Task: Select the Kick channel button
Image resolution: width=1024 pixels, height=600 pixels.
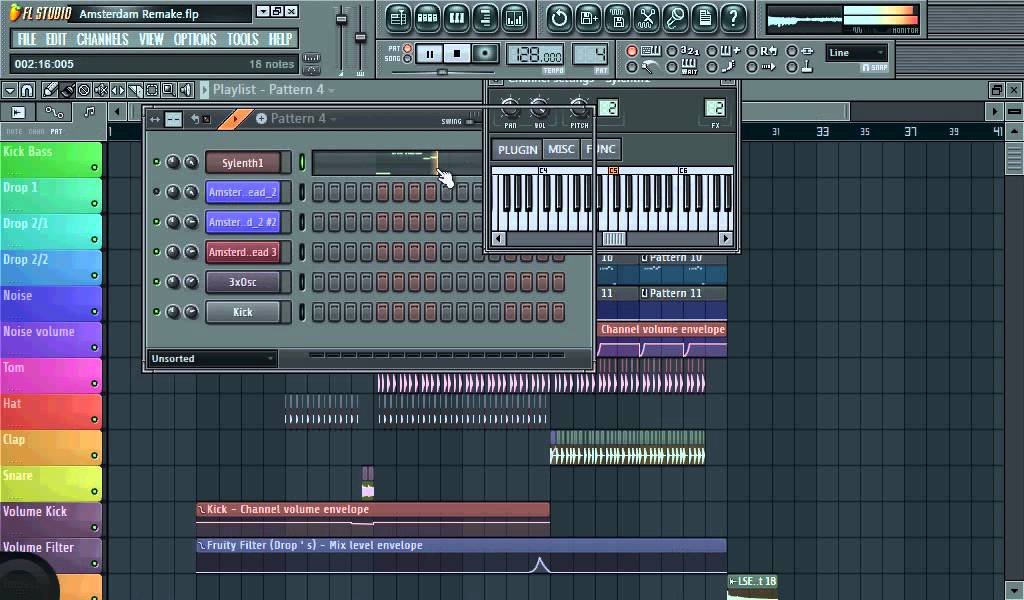Action: tap(242, 312)
